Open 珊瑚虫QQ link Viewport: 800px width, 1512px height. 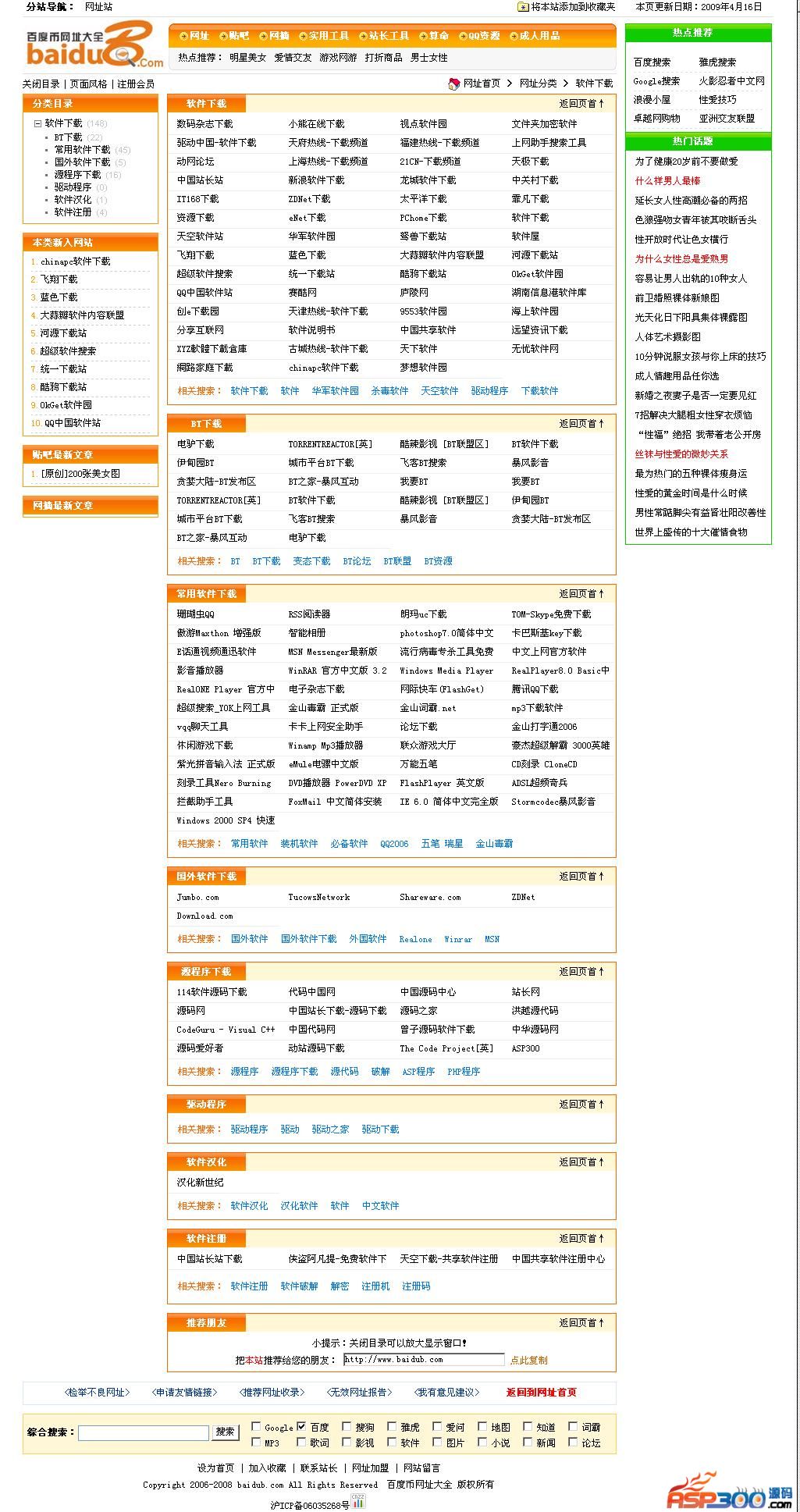pyautogui.click(x=195, y=614)
